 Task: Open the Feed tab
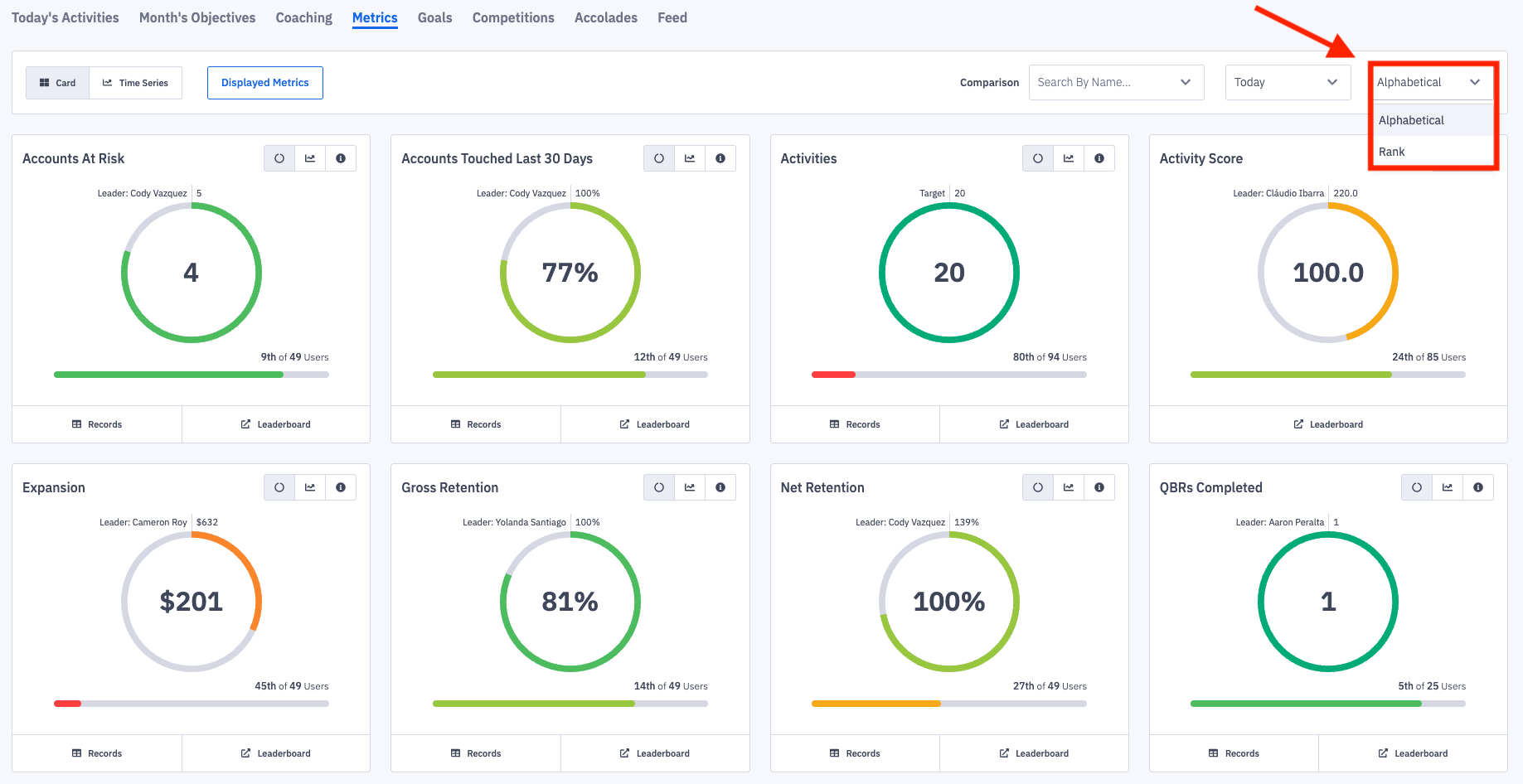[672, 17]
